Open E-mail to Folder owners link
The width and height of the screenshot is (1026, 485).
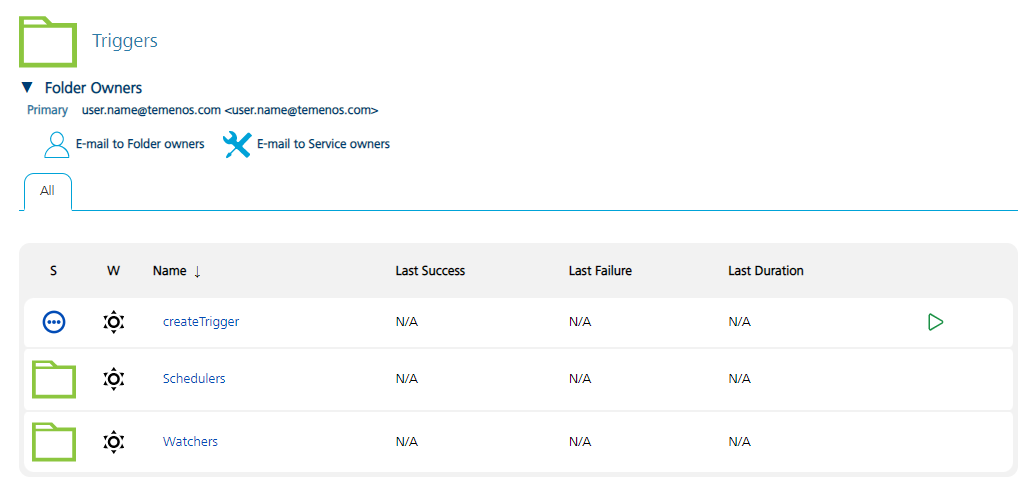140,144
